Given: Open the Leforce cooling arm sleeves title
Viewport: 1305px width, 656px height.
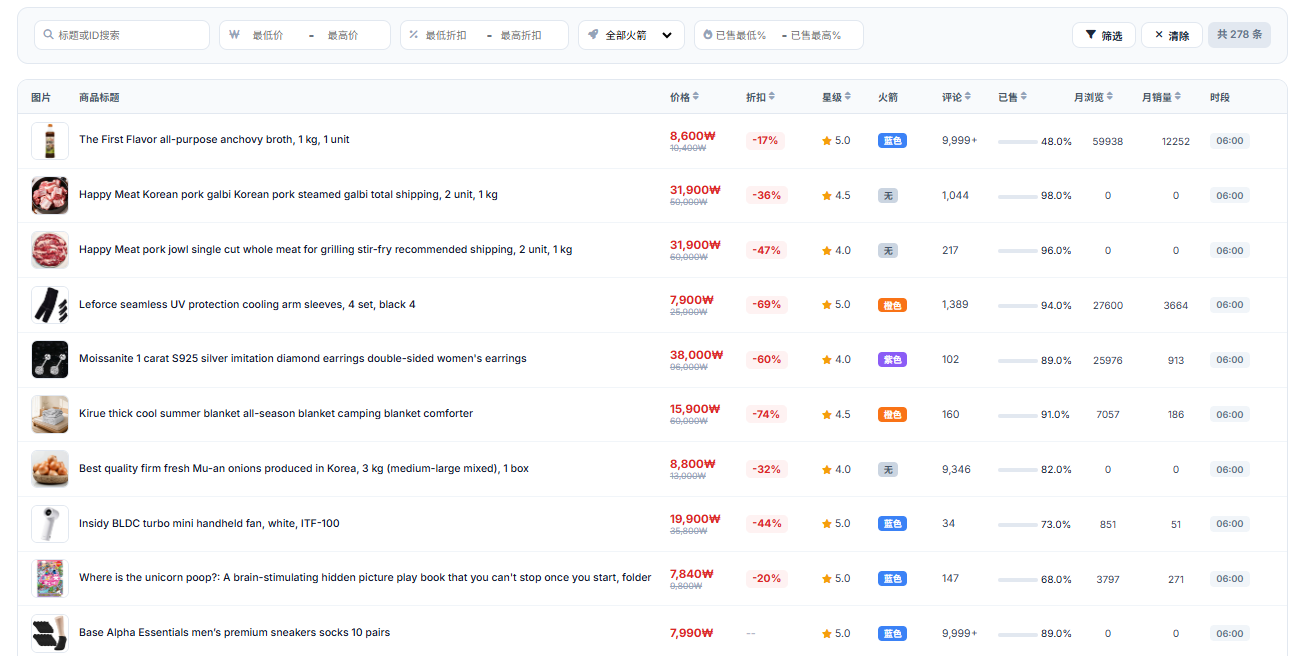Looking at the screenshot, I should pyautogui.click(x=247, y=304).
